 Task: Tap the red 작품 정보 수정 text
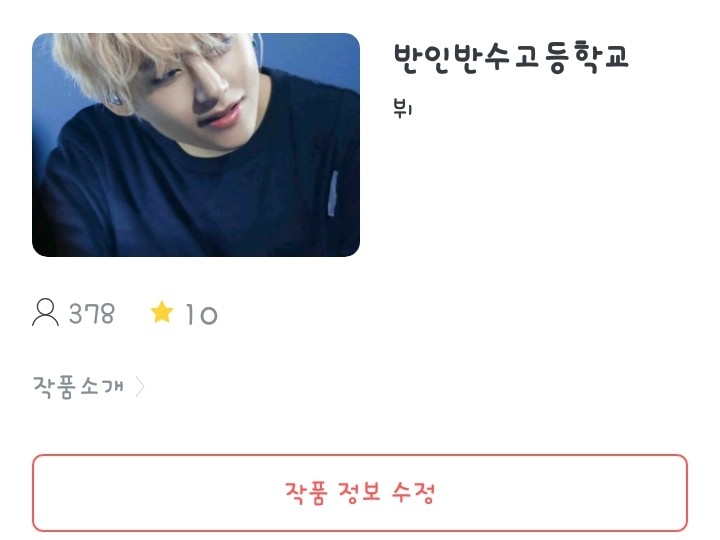tap(360, 493)
